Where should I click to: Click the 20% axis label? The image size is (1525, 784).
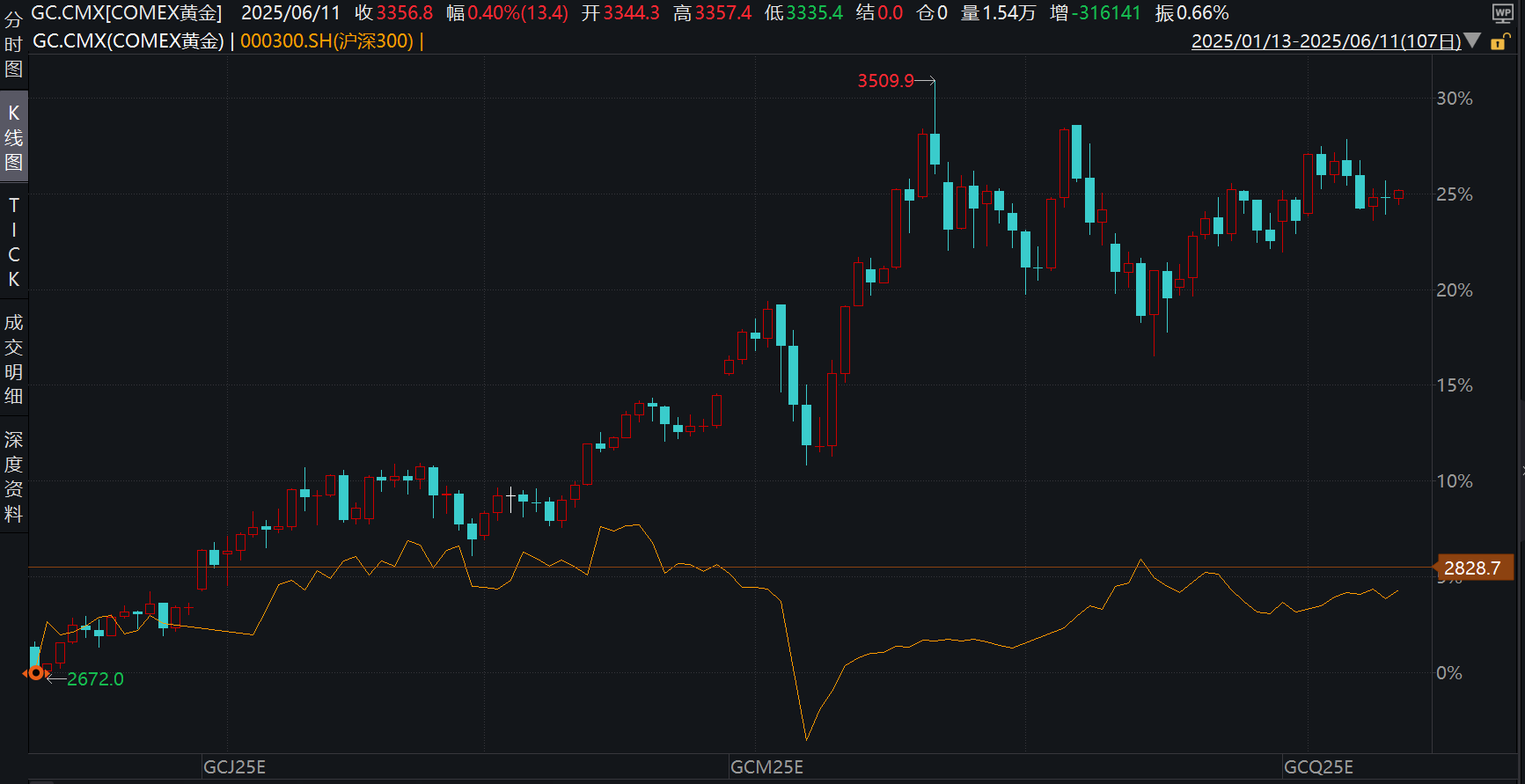(x=1454, y=290)
